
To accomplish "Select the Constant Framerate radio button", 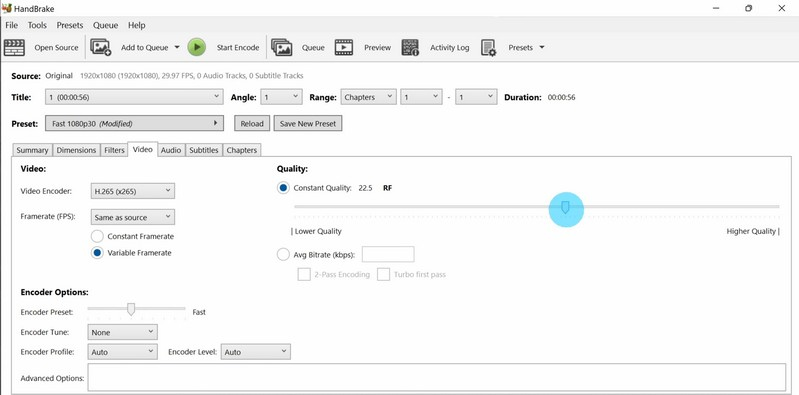I will click(x=97, y=236).
